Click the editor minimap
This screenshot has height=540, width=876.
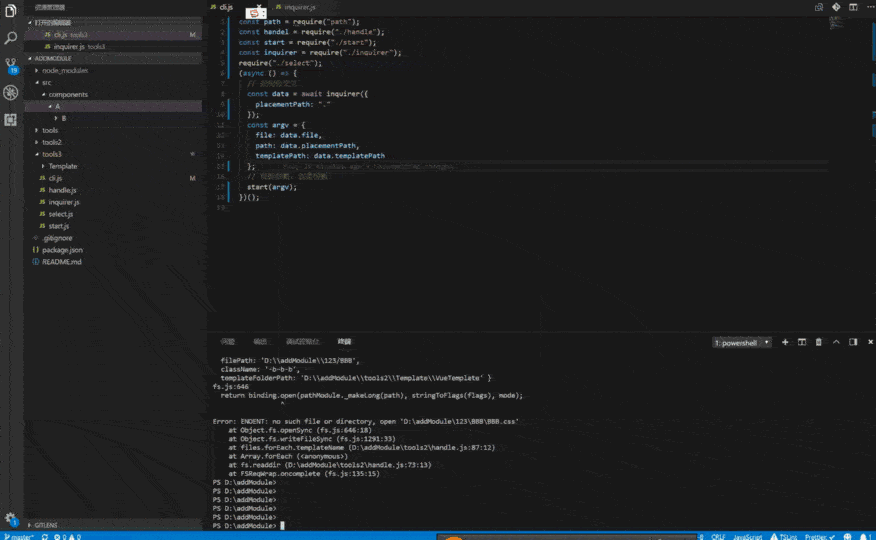836,23
